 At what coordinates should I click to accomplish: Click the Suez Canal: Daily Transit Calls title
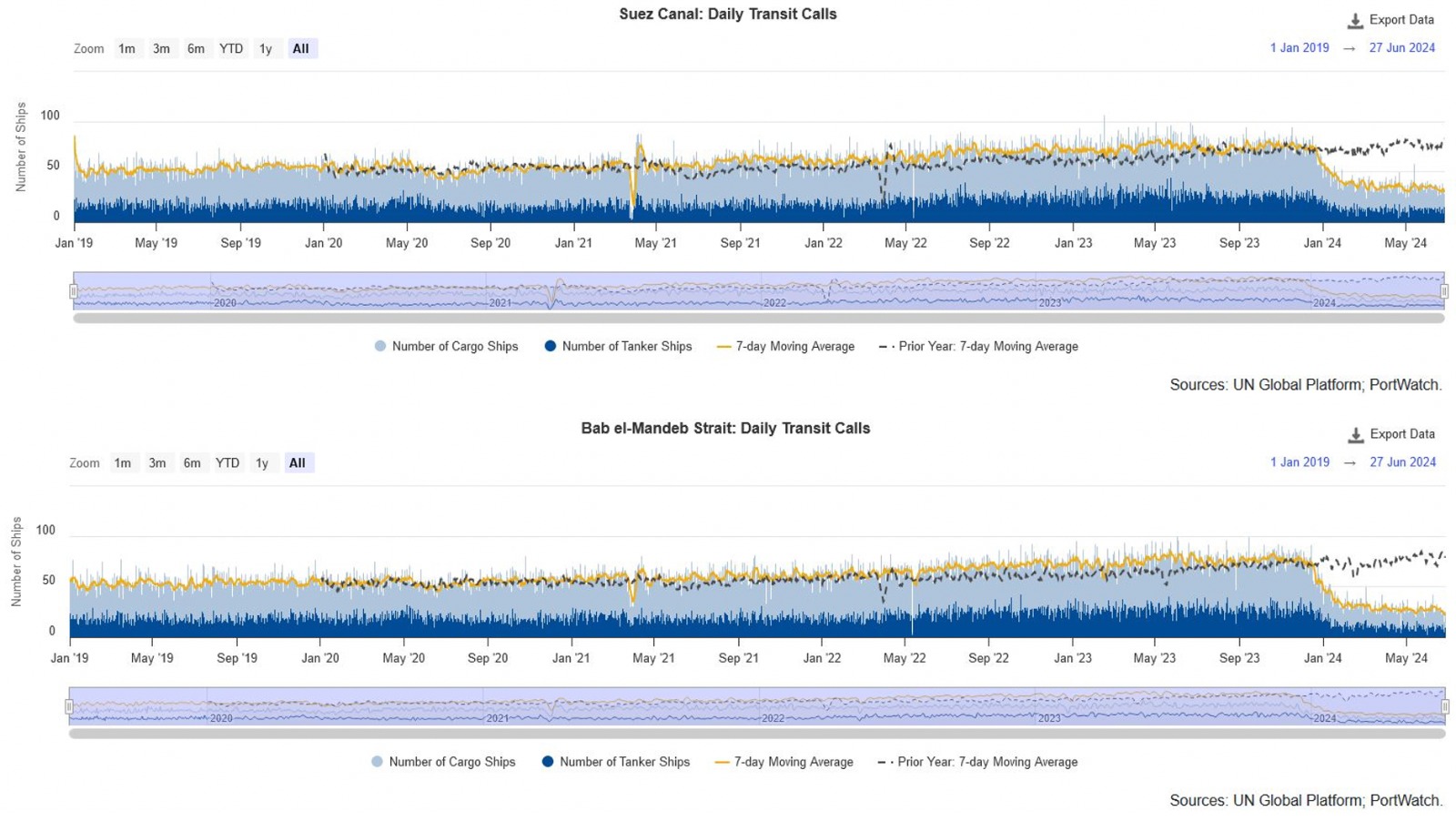point(728,15)
